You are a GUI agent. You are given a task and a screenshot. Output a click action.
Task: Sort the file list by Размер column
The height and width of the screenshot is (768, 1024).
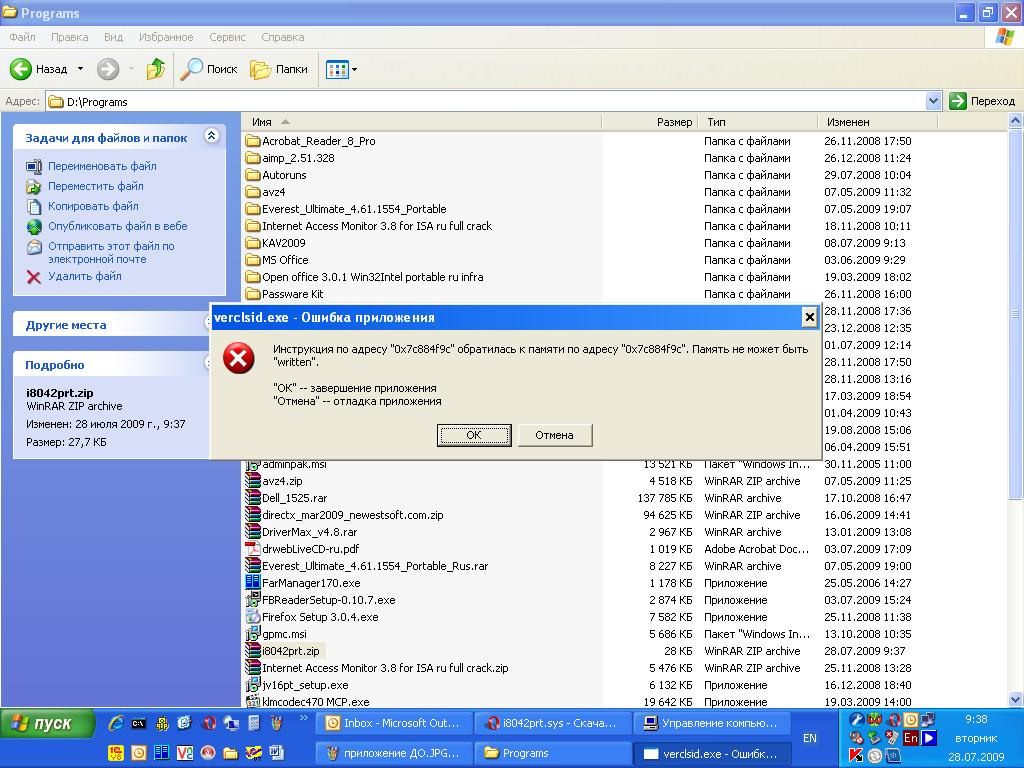tap(650, 121)
